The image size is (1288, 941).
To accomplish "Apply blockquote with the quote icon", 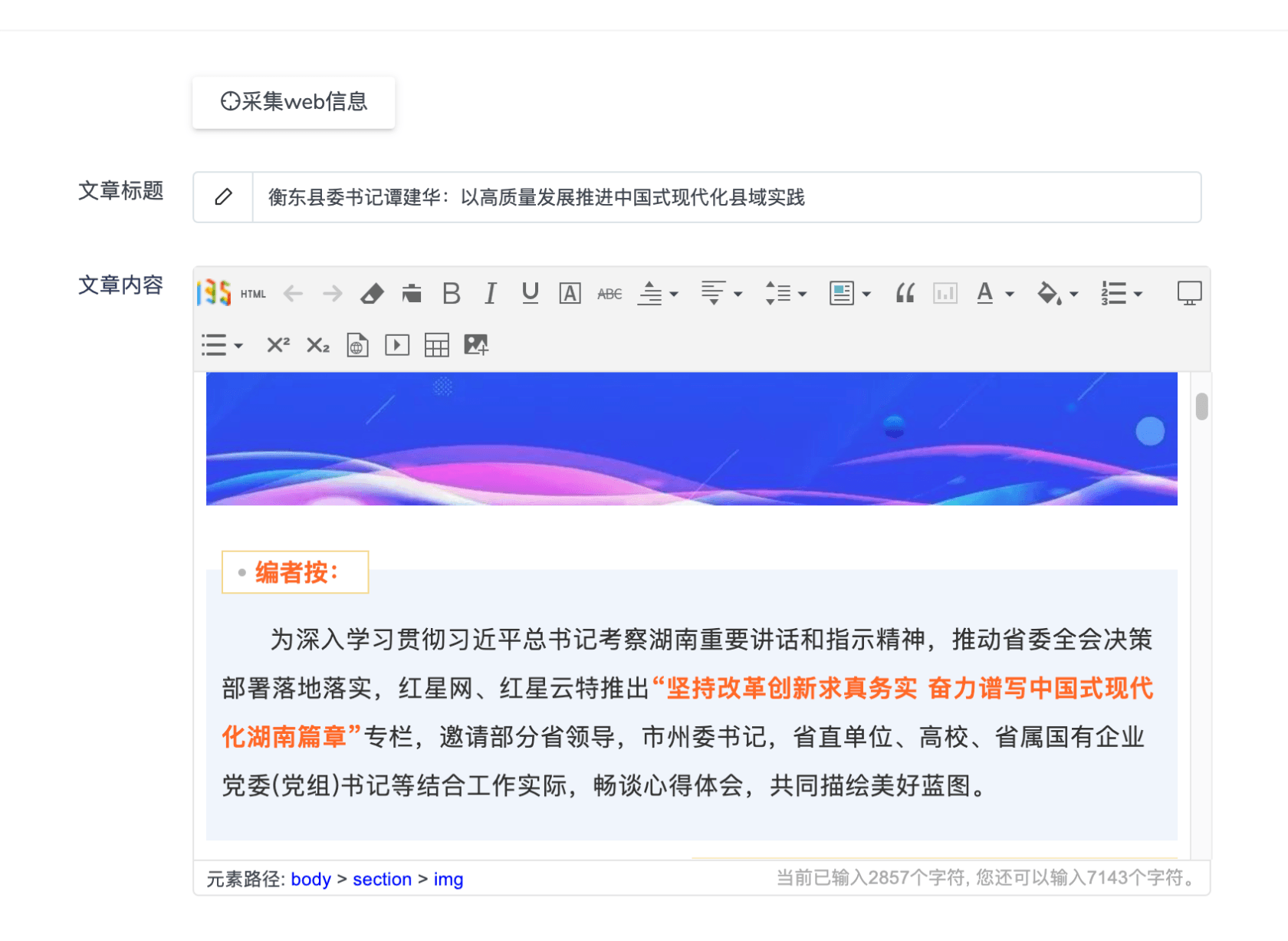I will [x=905, y=294].
